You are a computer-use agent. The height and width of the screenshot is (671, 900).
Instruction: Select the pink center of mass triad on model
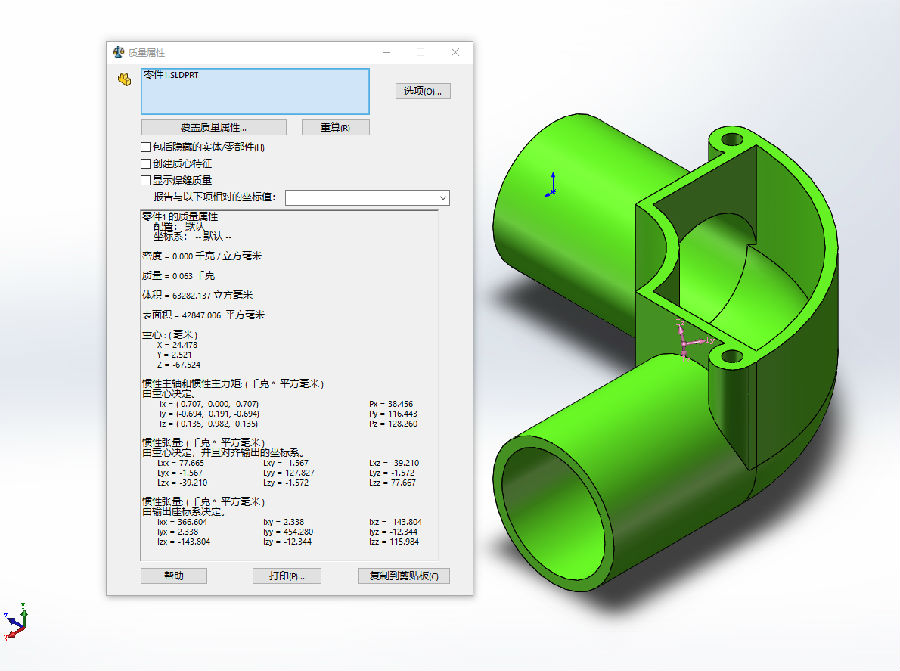(x=684, y=341)
